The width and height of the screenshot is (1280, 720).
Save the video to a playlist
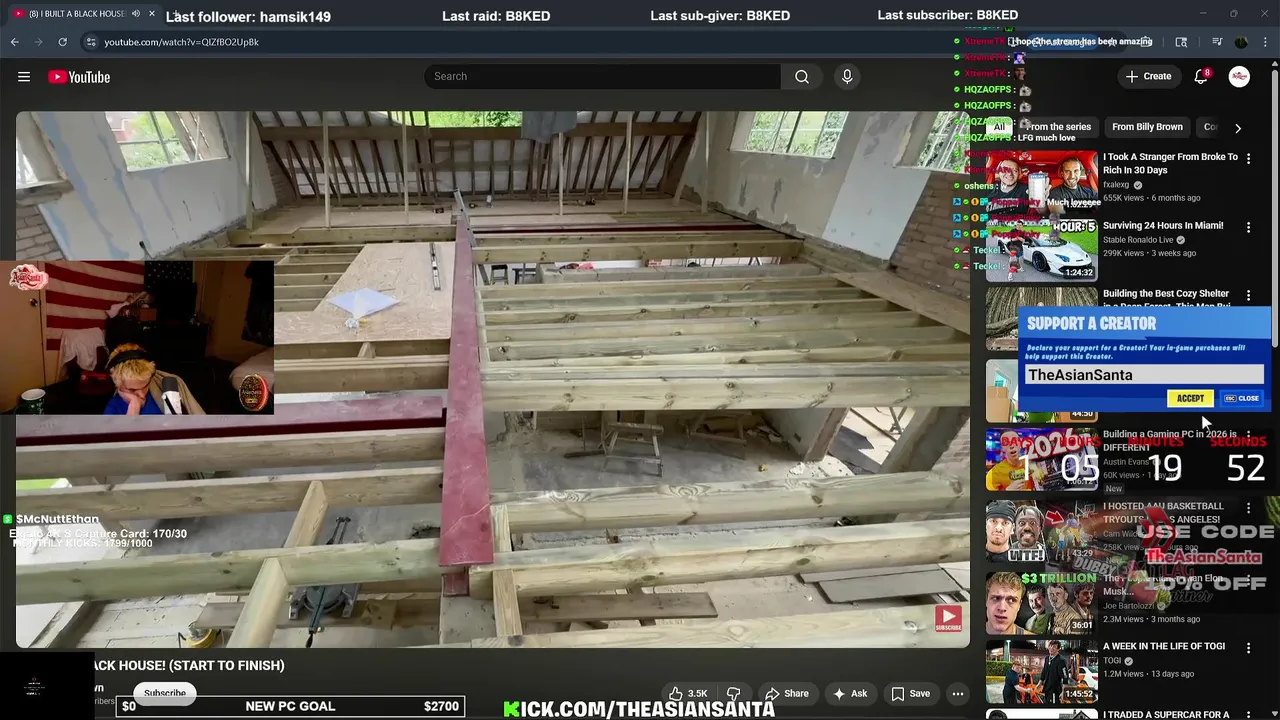click(910, 693)
